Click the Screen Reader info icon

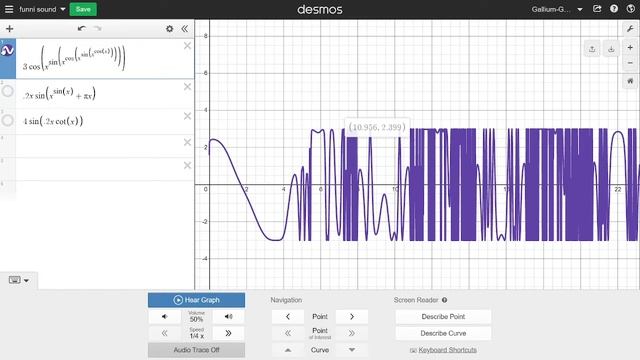tap(444, 300)
